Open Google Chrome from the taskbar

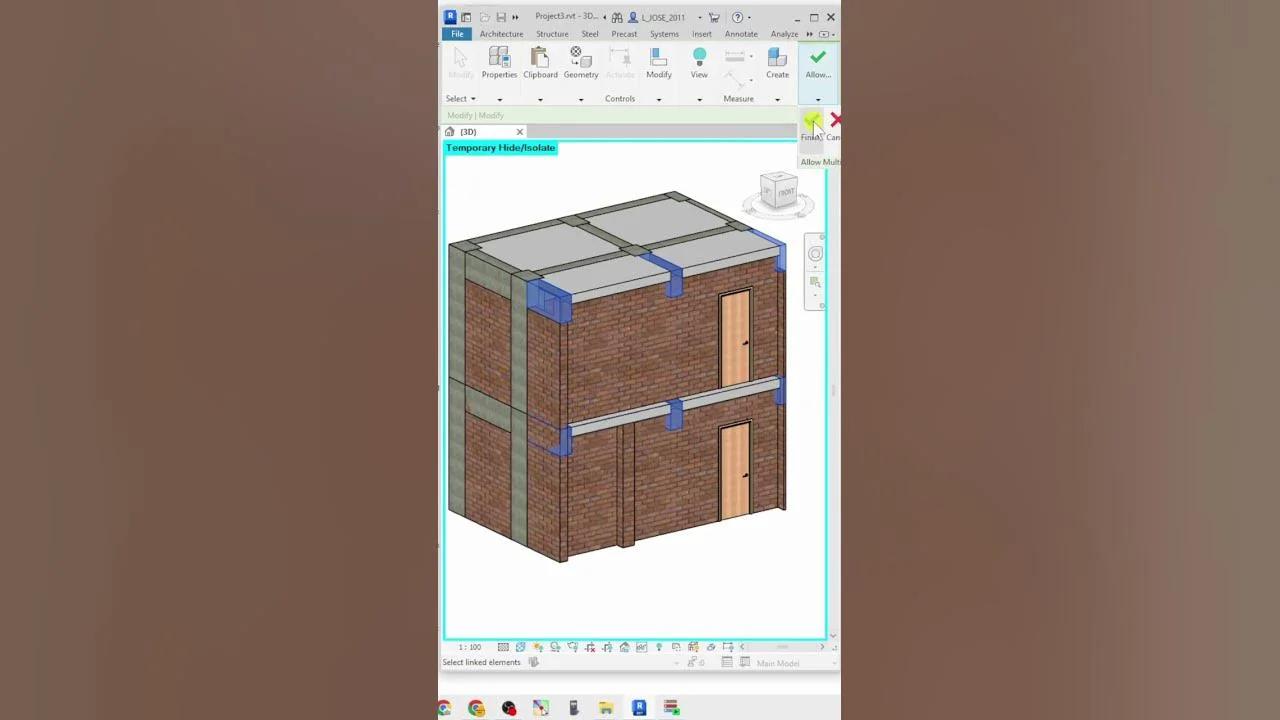click(476, 708)
